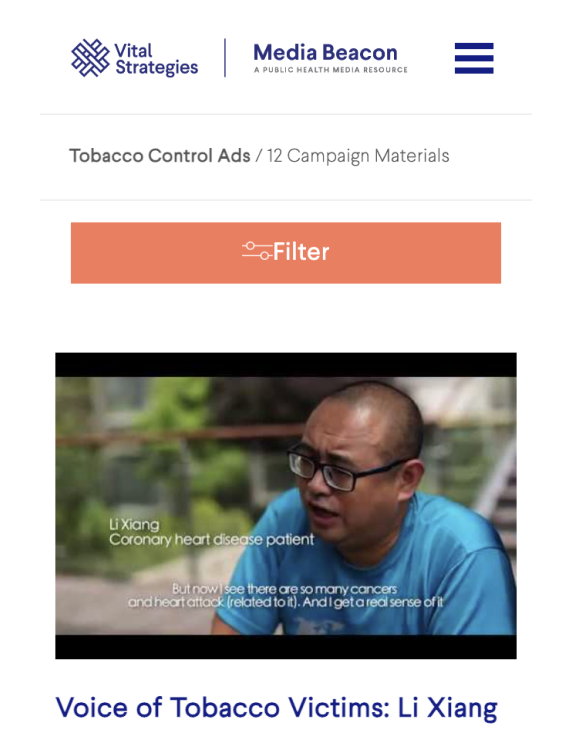Open the Tobacco Control Ads breadcrumb
Image resolution: width=572 pixels, height=744 pixels.
pyautogui.click(x=160, y=156)
